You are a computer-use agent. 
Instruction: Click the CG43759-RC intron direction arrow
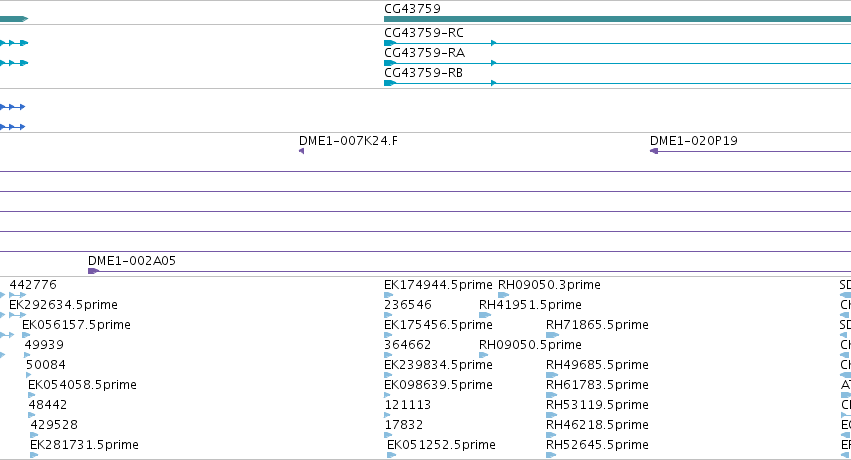[493, 43]
